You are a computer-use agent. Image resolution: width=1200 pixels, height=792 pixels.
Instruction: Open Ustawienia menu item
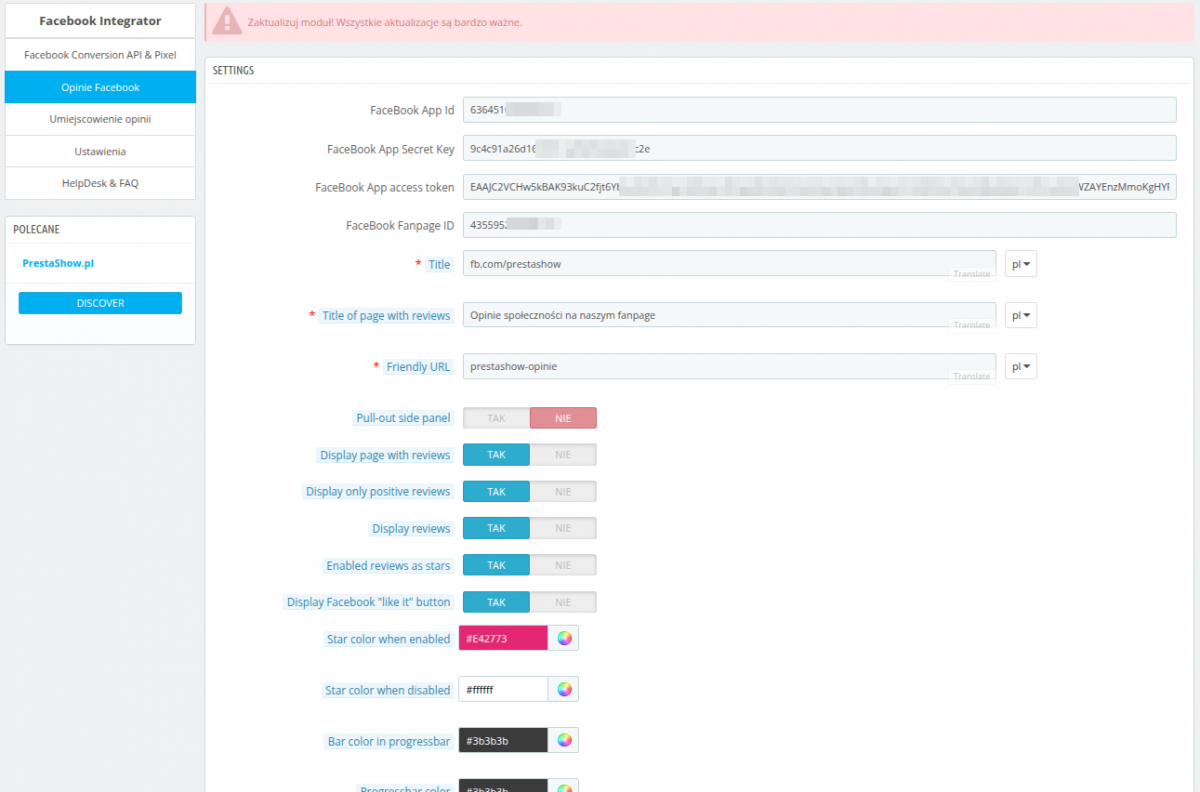[100, 151]
